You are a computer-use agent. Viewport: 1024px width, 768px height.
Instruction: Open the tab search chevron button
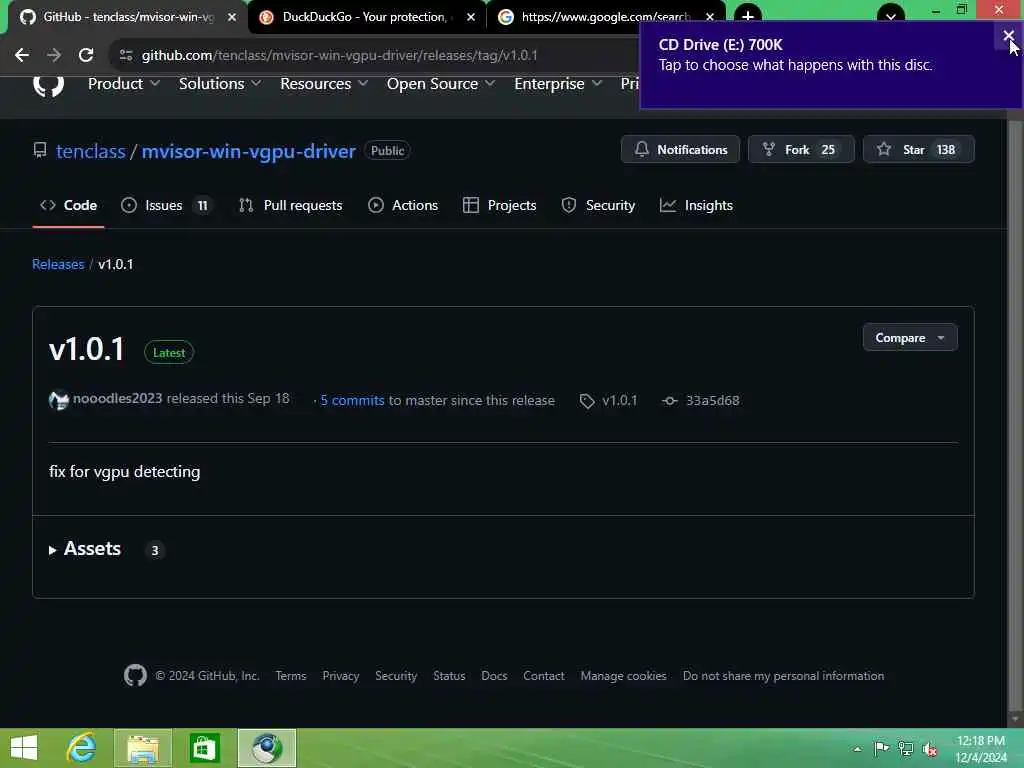[x=891, y=16]
